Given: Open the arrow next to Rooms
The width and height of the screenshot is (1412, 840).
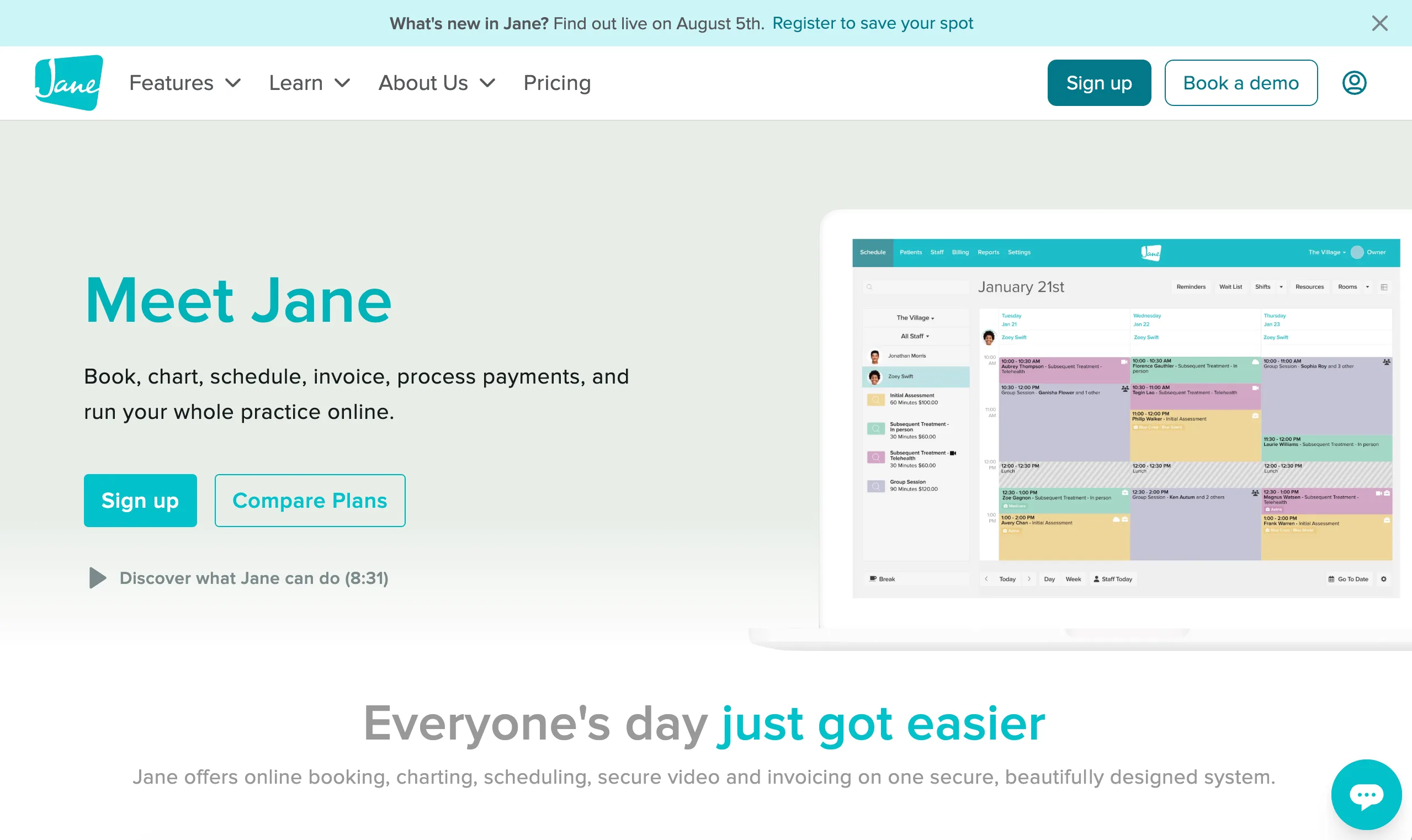Looking at the screenshot, I should 1367,287.
